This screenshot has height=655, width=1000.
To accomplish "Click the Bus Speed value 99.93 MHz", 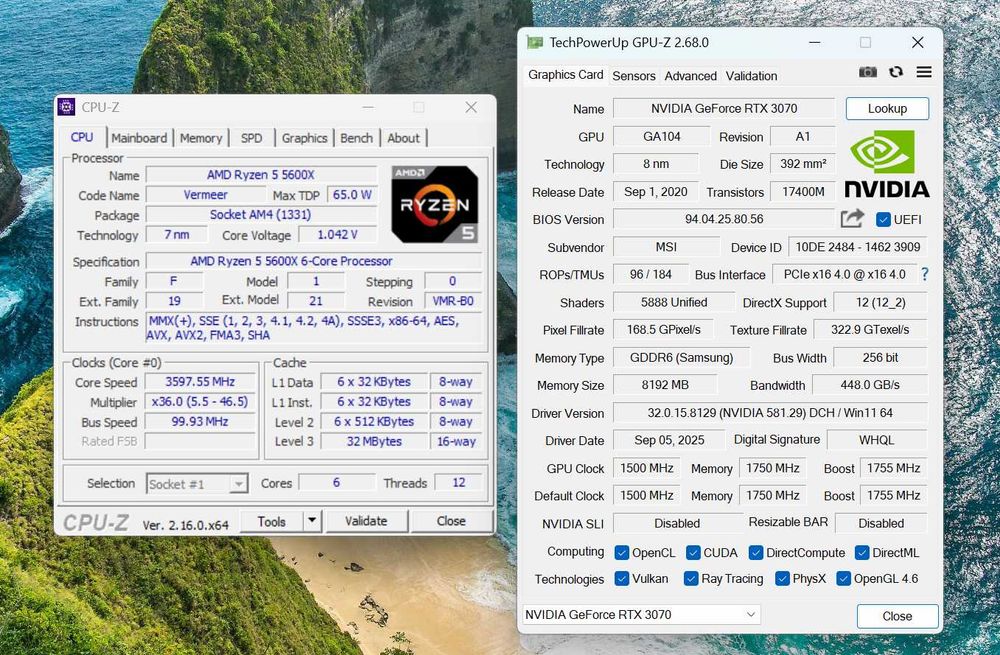I will pyautogui.click(x=200, y=422).
